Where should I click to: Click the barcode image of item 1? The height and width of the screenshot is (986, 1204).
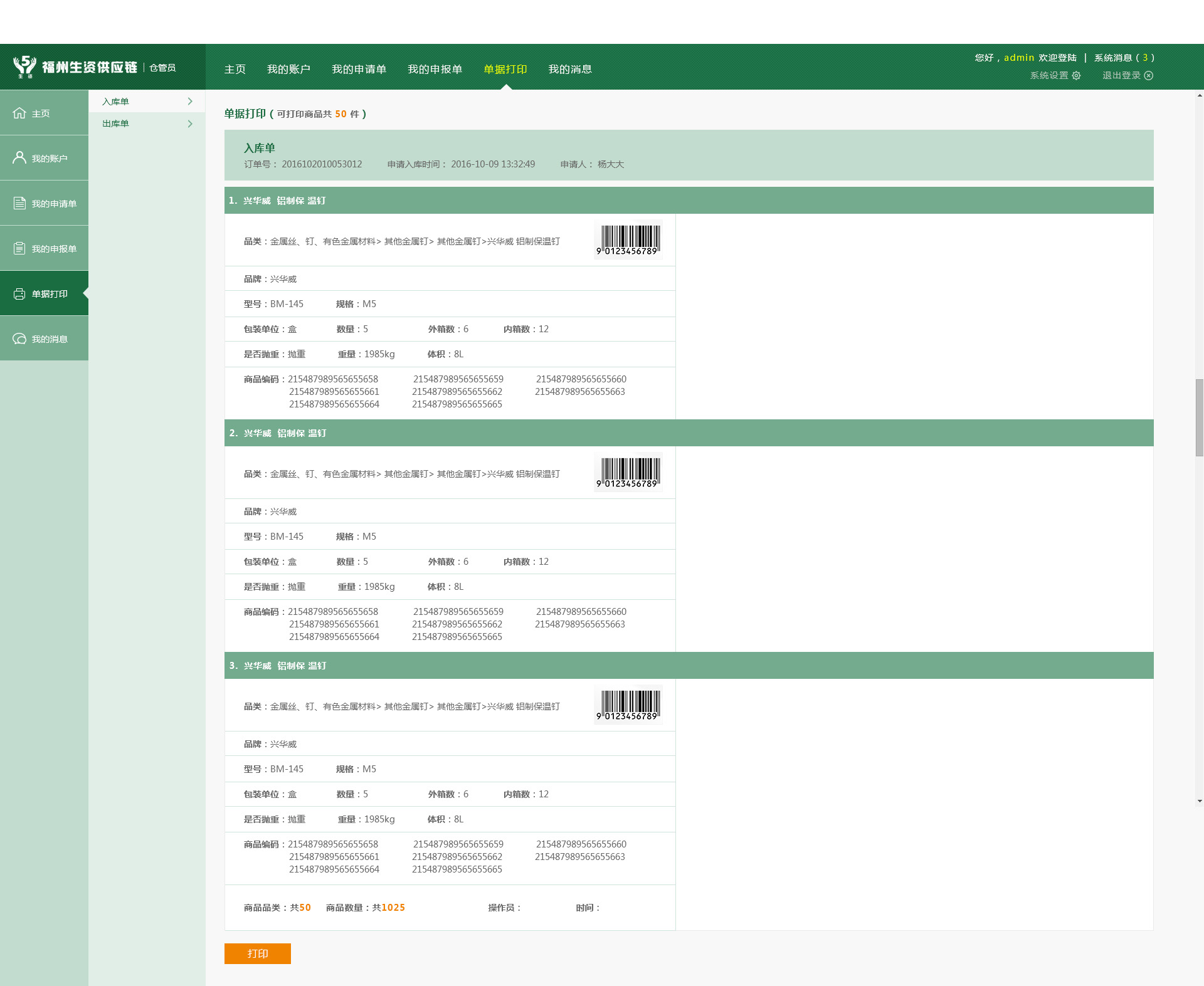tap(628, 240)
